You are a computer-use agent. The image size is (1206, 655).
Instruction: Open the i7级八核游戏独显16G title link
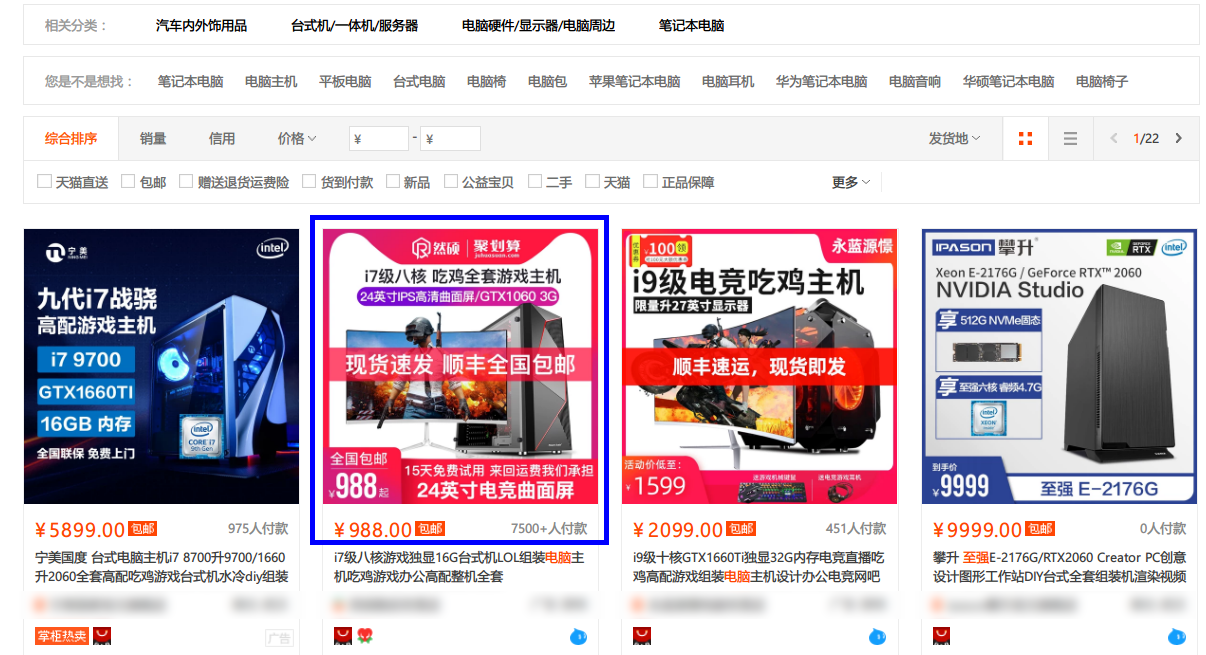pos(459,567)
